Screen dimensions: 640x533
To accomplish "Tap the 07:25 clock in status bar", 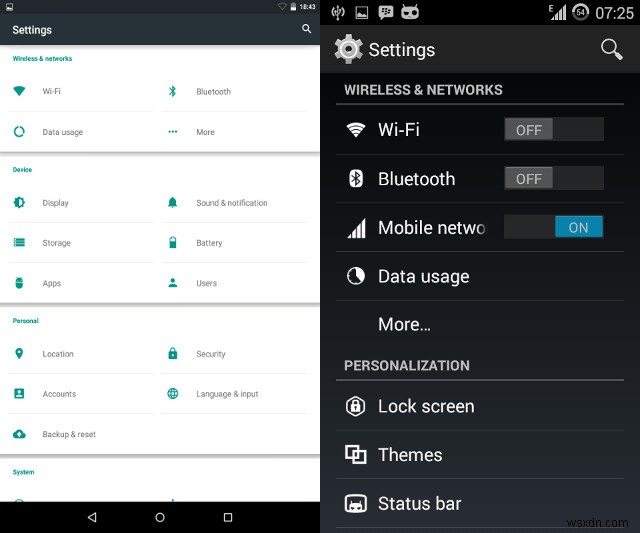I will click(614, 13).
